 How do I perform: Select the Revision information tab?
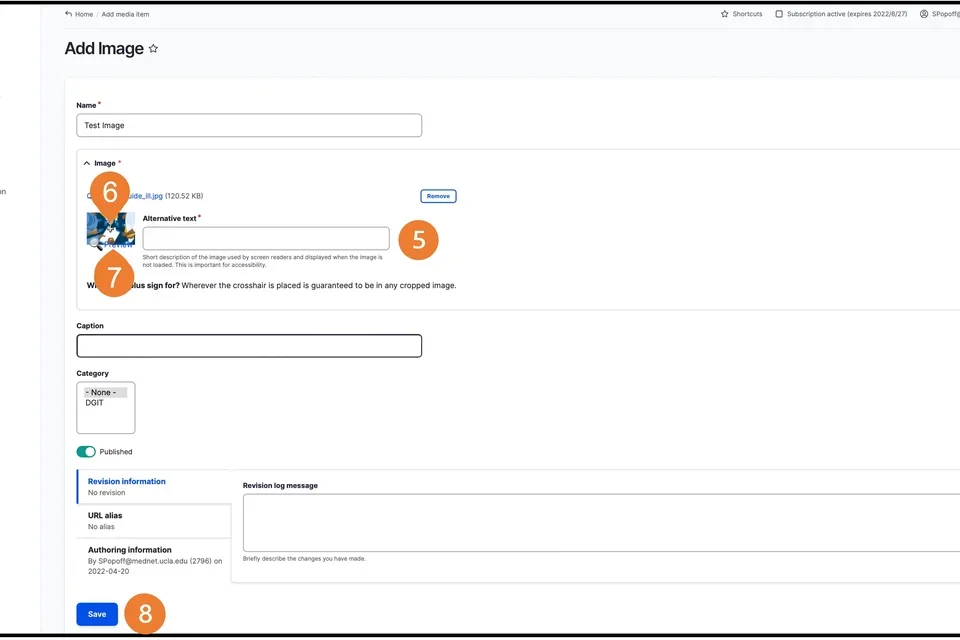[x=126, y=480]
